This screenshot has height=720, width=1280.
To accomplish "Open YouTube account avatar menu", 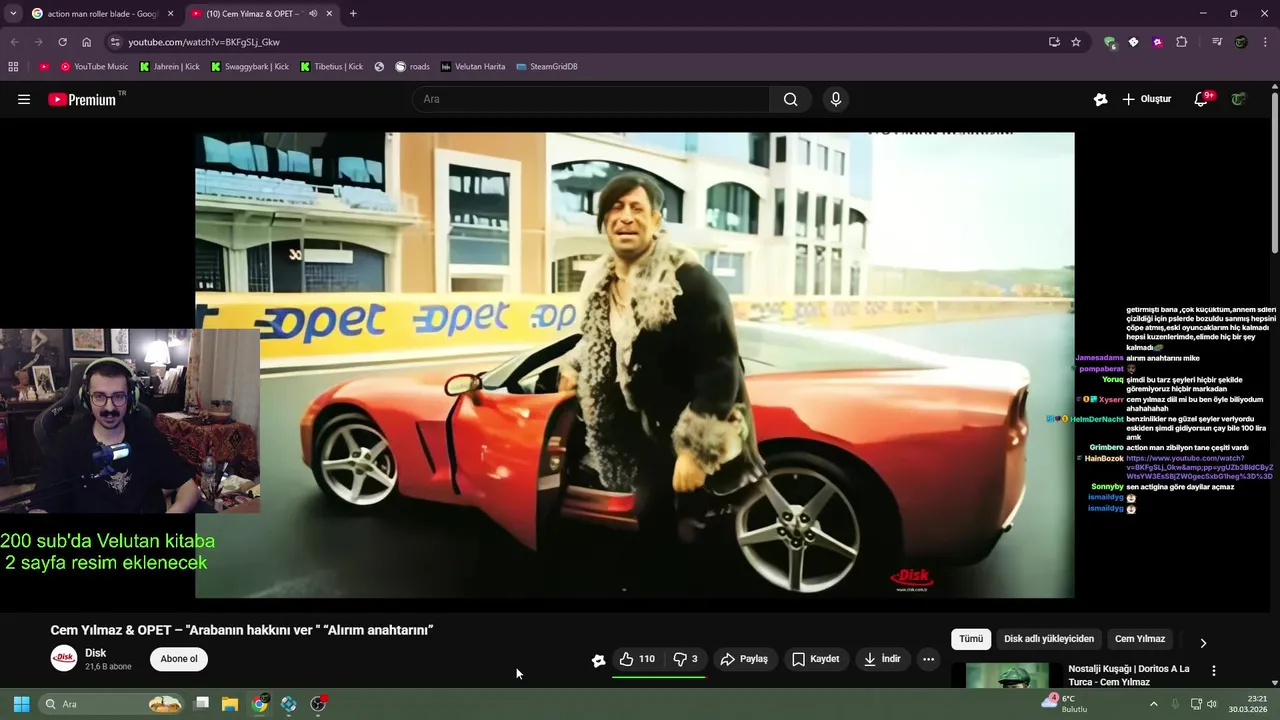I will pyautogui.click(x=1238, y=99).
